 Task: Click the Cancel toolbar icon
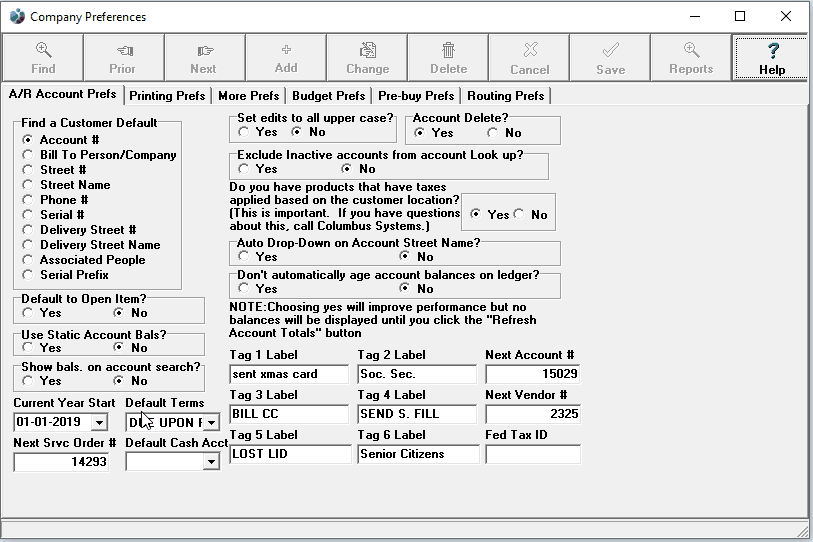point(529,58)
